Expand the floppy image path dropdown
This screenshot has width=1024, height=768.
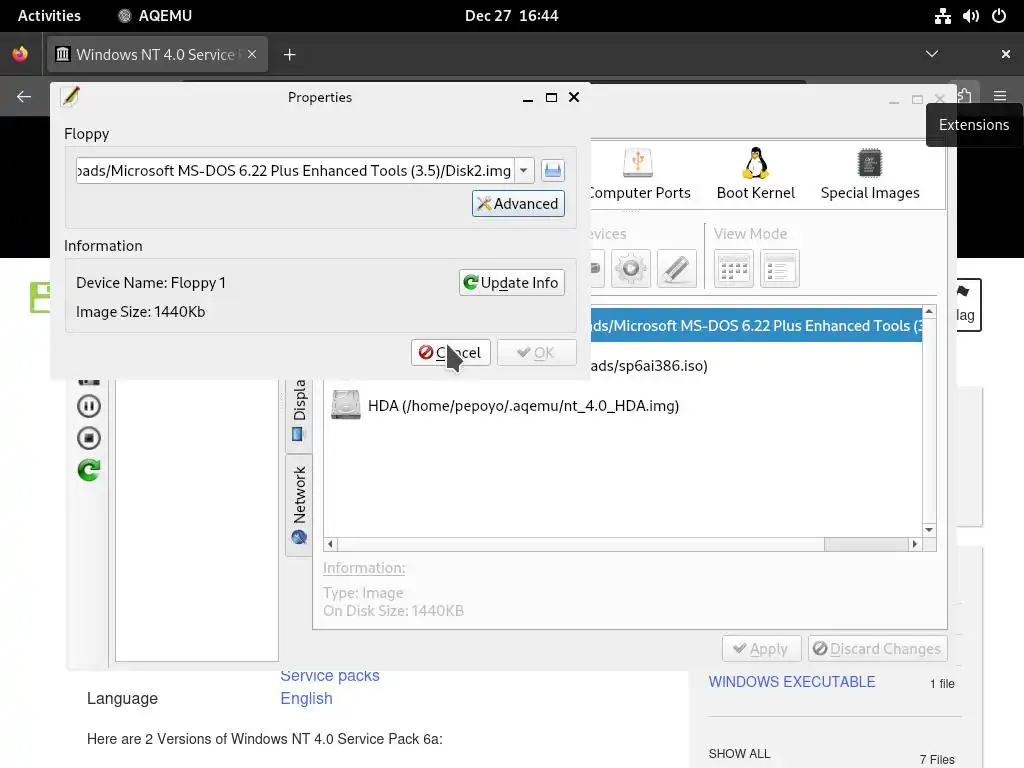524,170
